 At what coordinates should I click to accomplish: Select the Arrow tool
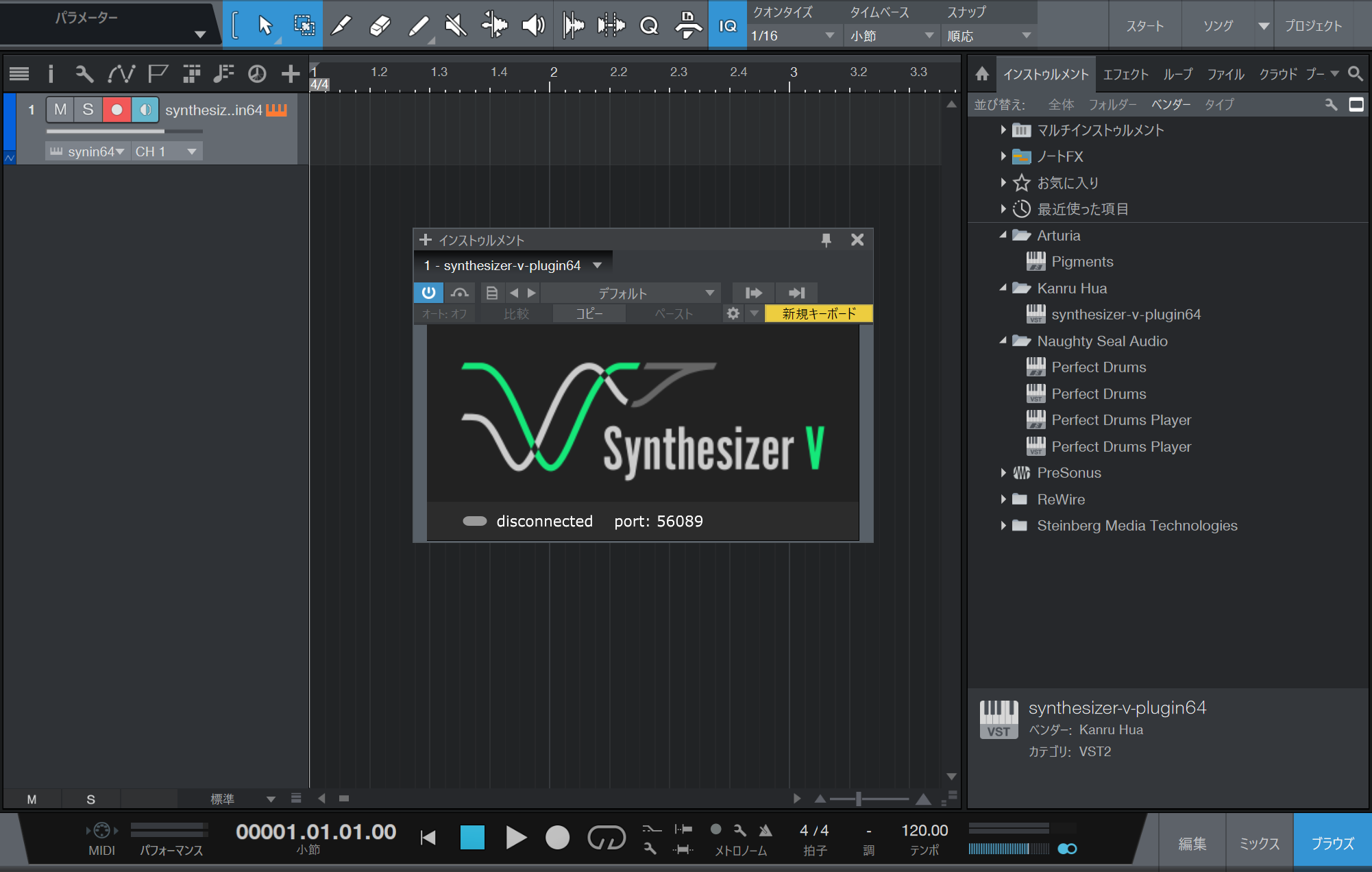click(x=265, y=25)
